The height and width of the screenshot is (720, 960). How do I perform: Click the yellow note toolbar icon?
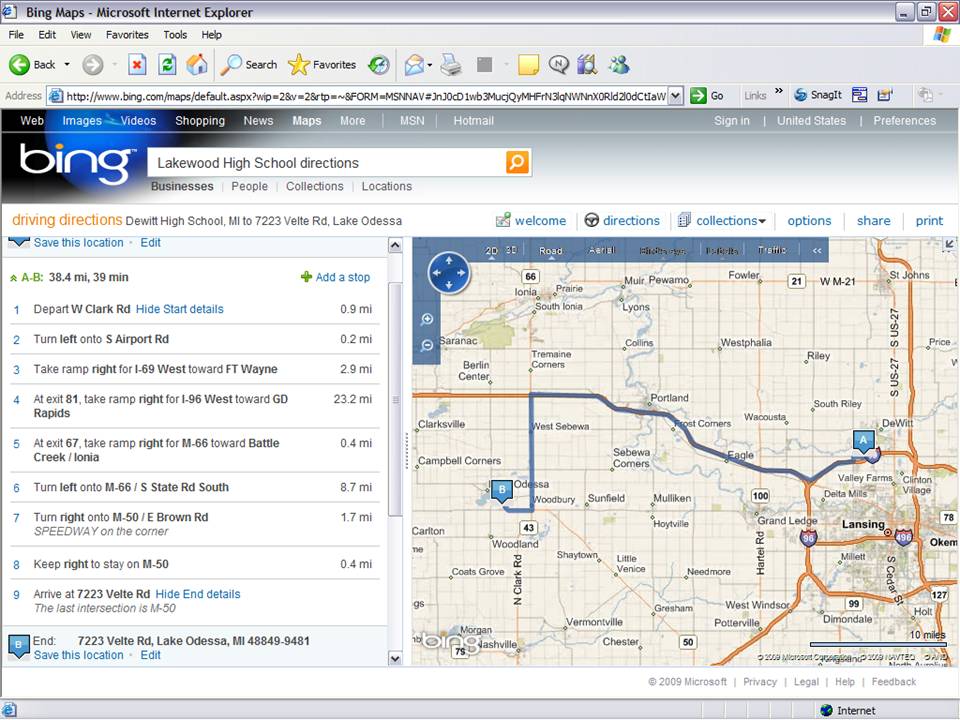click(x=528, y=64)
